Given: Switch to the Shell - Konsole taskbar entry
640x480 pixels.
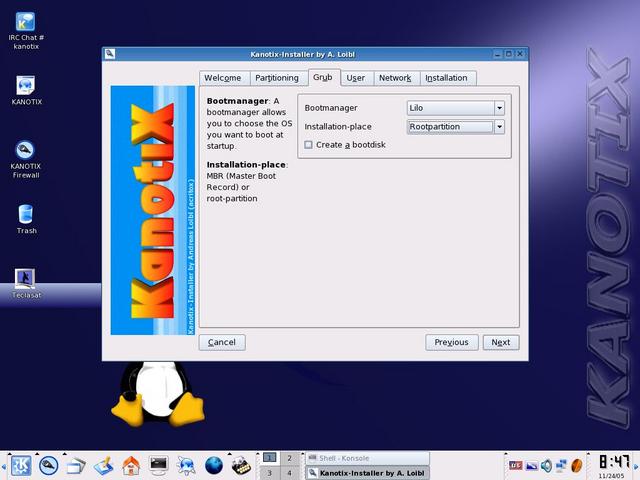Looking at the screenshot, I should click(x=367, y=458).
